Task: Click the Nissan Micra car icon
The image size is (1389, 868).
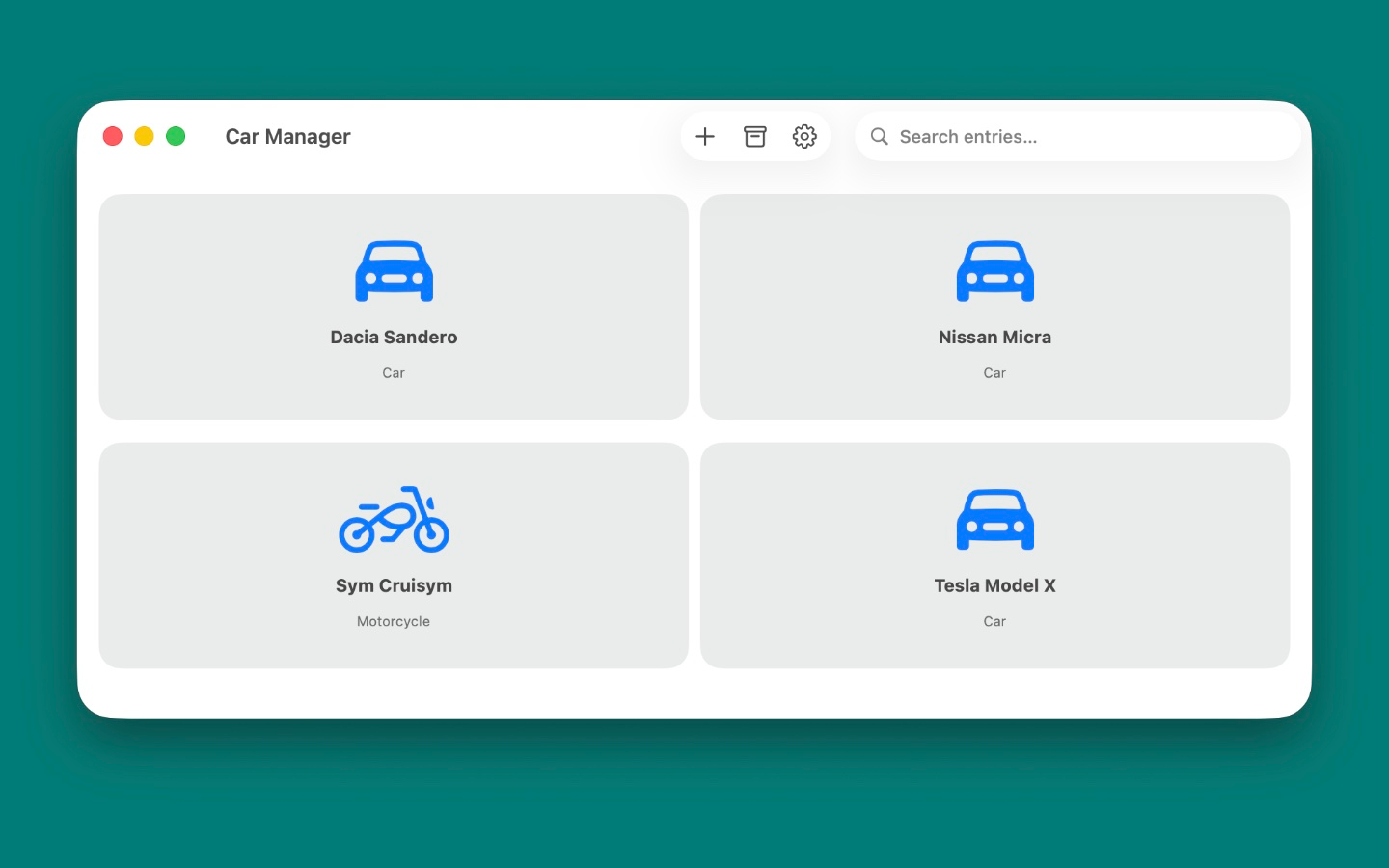Action: click(x=995, y=271)
